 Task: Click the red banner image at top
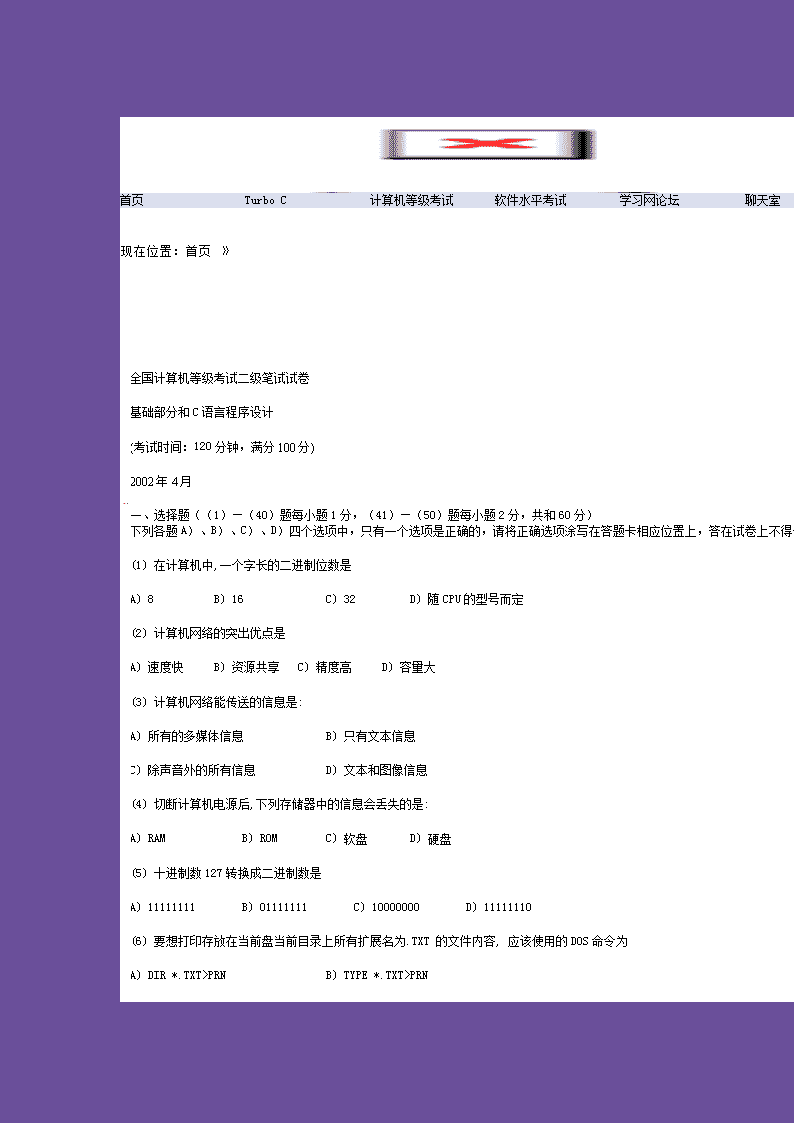pos(488,145)
